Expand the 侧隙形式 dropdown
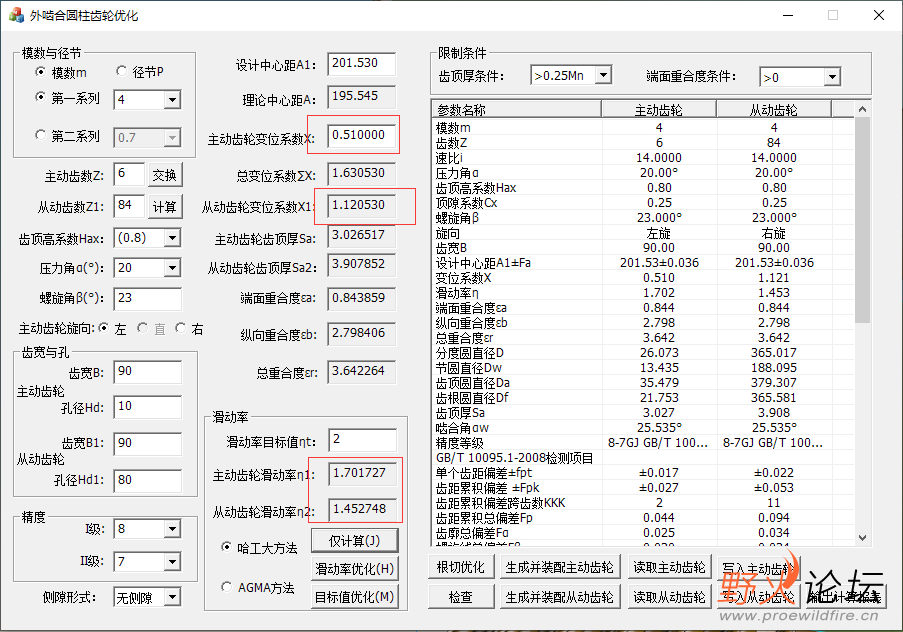 click(x=172, y=597)
